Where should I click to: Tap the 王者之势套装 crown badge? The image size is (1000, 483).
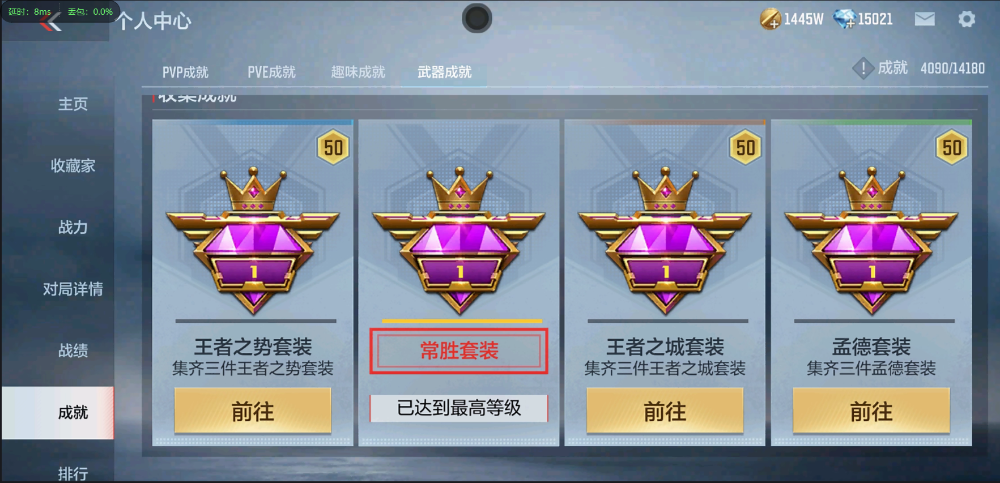[252, 240]
